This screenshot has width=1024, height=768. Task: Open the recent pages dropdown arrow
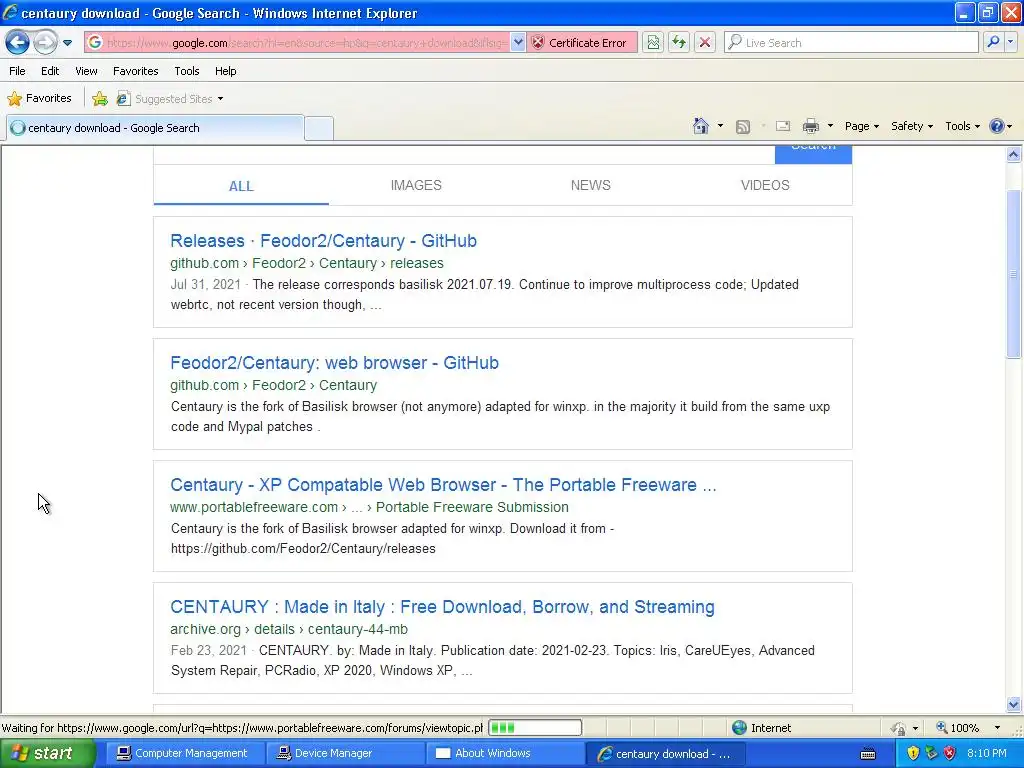(67, 43)
